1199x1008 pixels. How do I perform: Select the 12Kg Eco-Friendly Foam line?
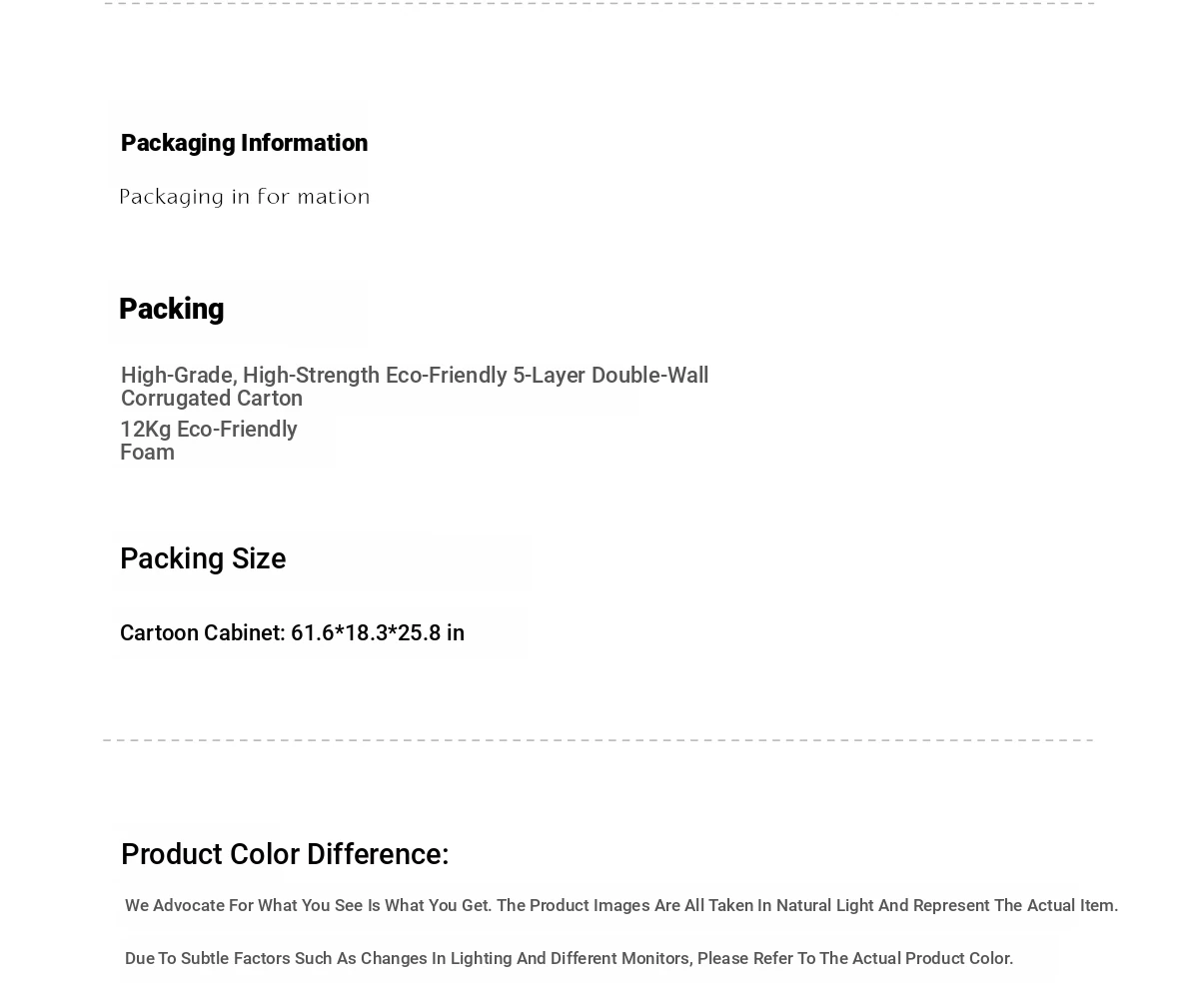pyautogui.click(x=208, y=441)
